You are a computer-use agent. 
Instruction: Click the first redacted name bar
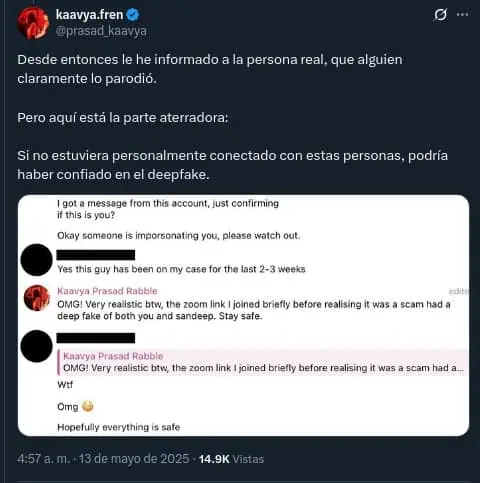coord(96,255)
